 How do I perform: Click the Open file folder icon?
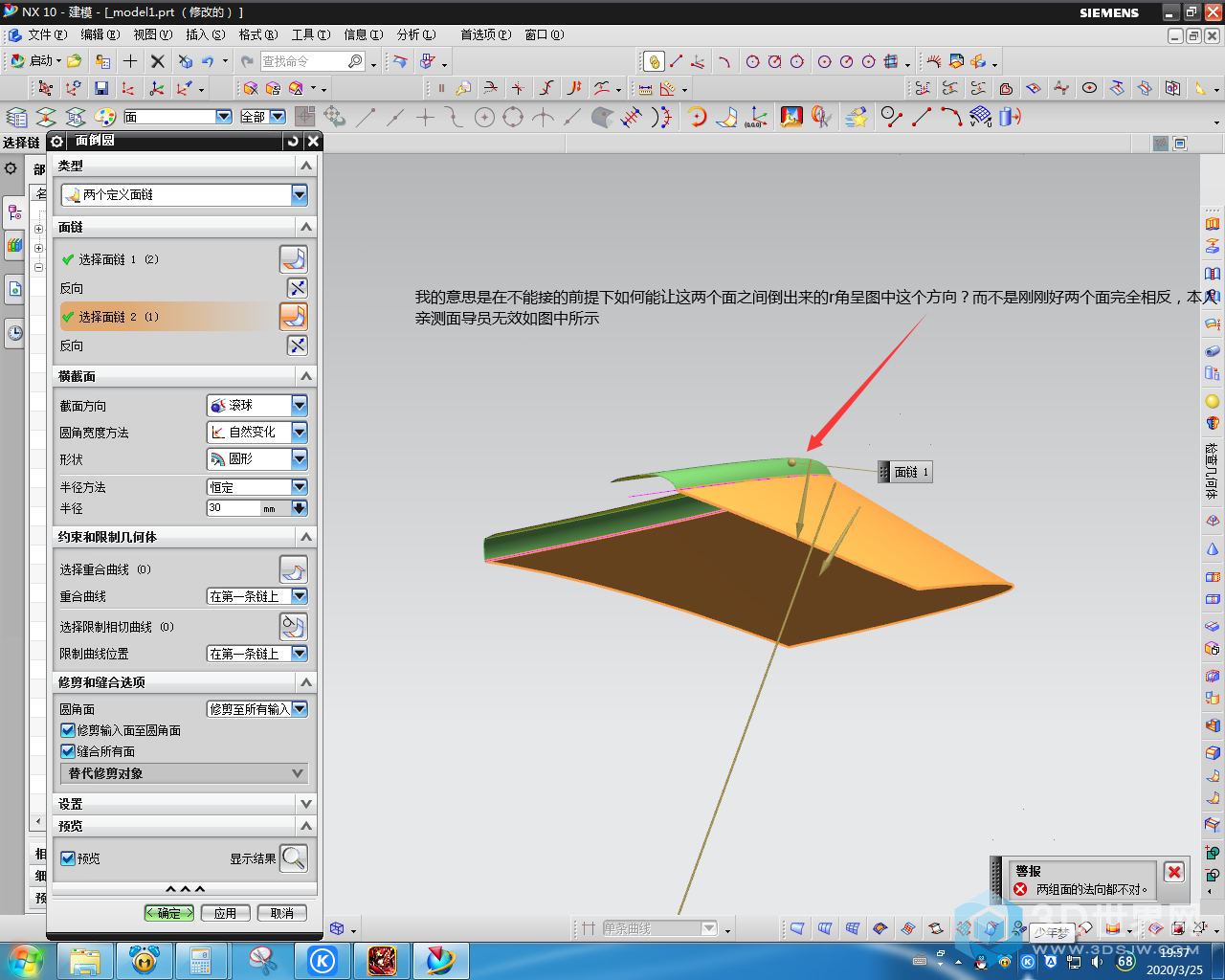75,61
